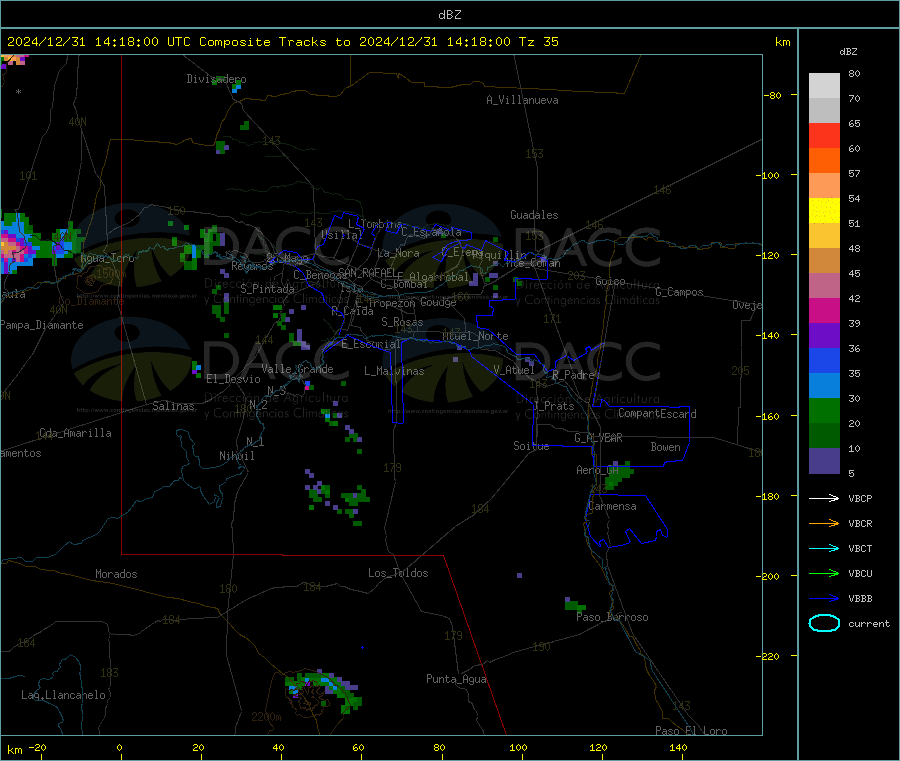Click the 'Punta_Agua' map label
Screen dimensions: 900x761
pos(456,679)
